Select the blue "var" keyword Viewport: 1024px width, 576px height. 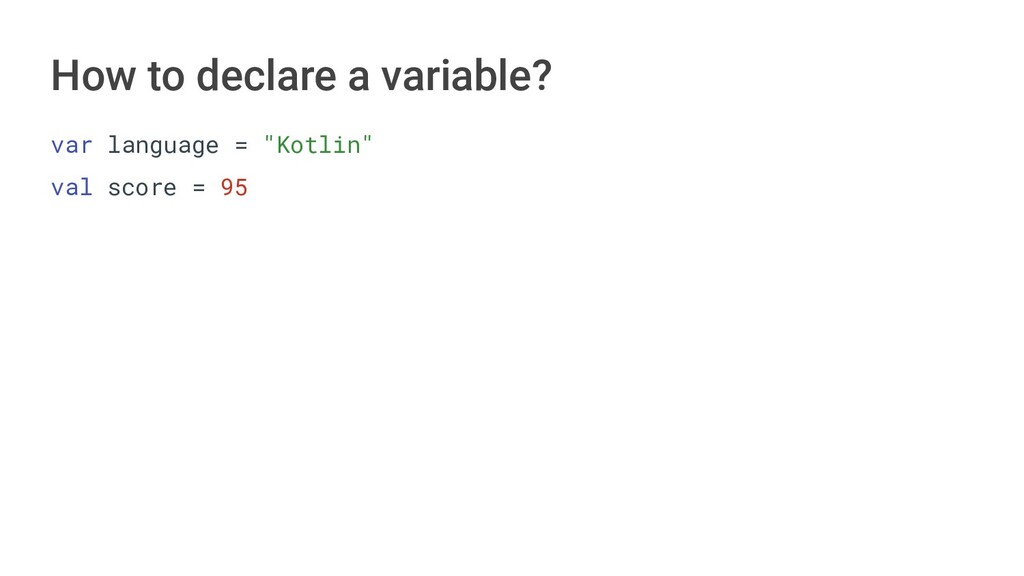(72, 146)
